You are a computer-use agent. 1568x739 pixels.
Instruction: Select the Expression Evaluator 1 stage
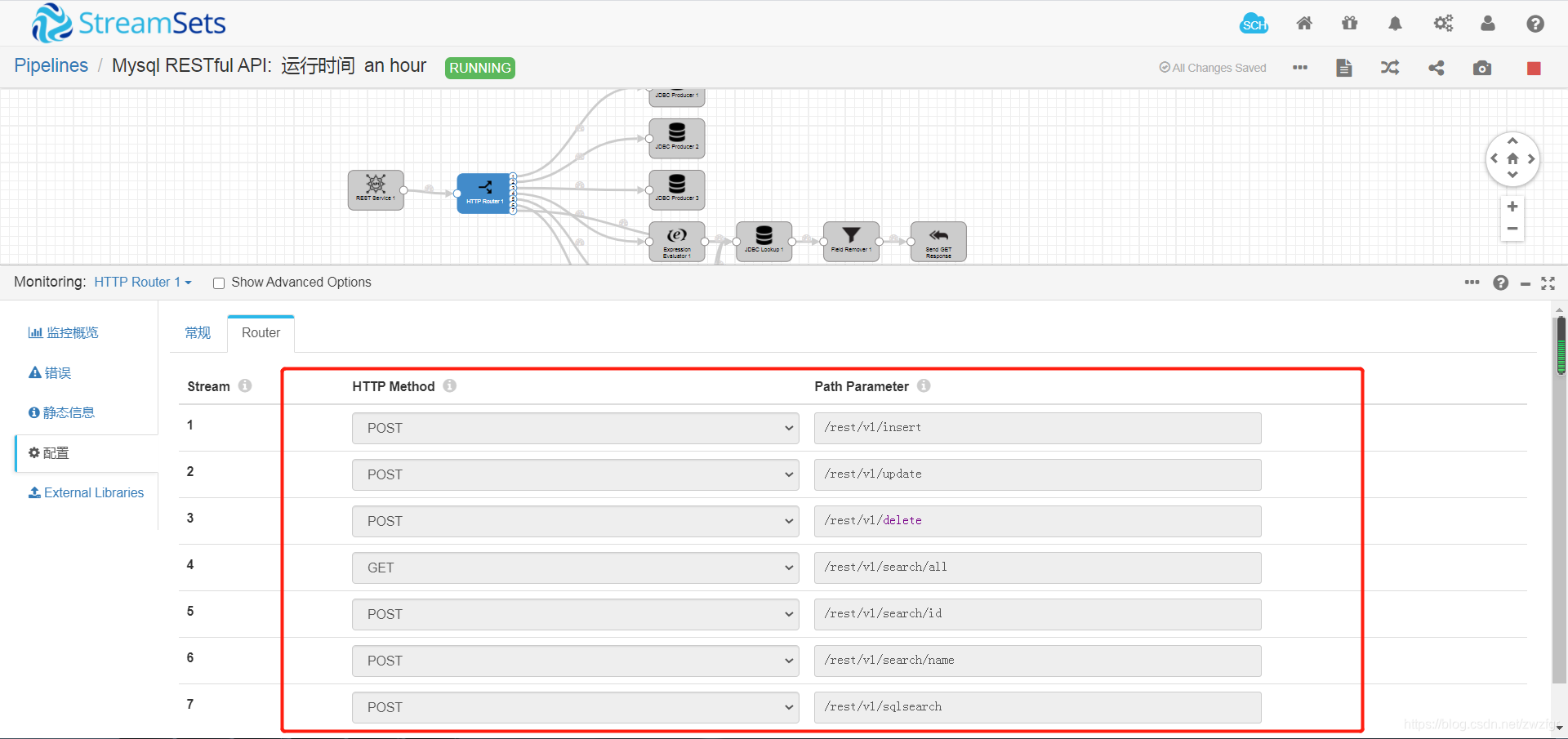tap(677, 242)
